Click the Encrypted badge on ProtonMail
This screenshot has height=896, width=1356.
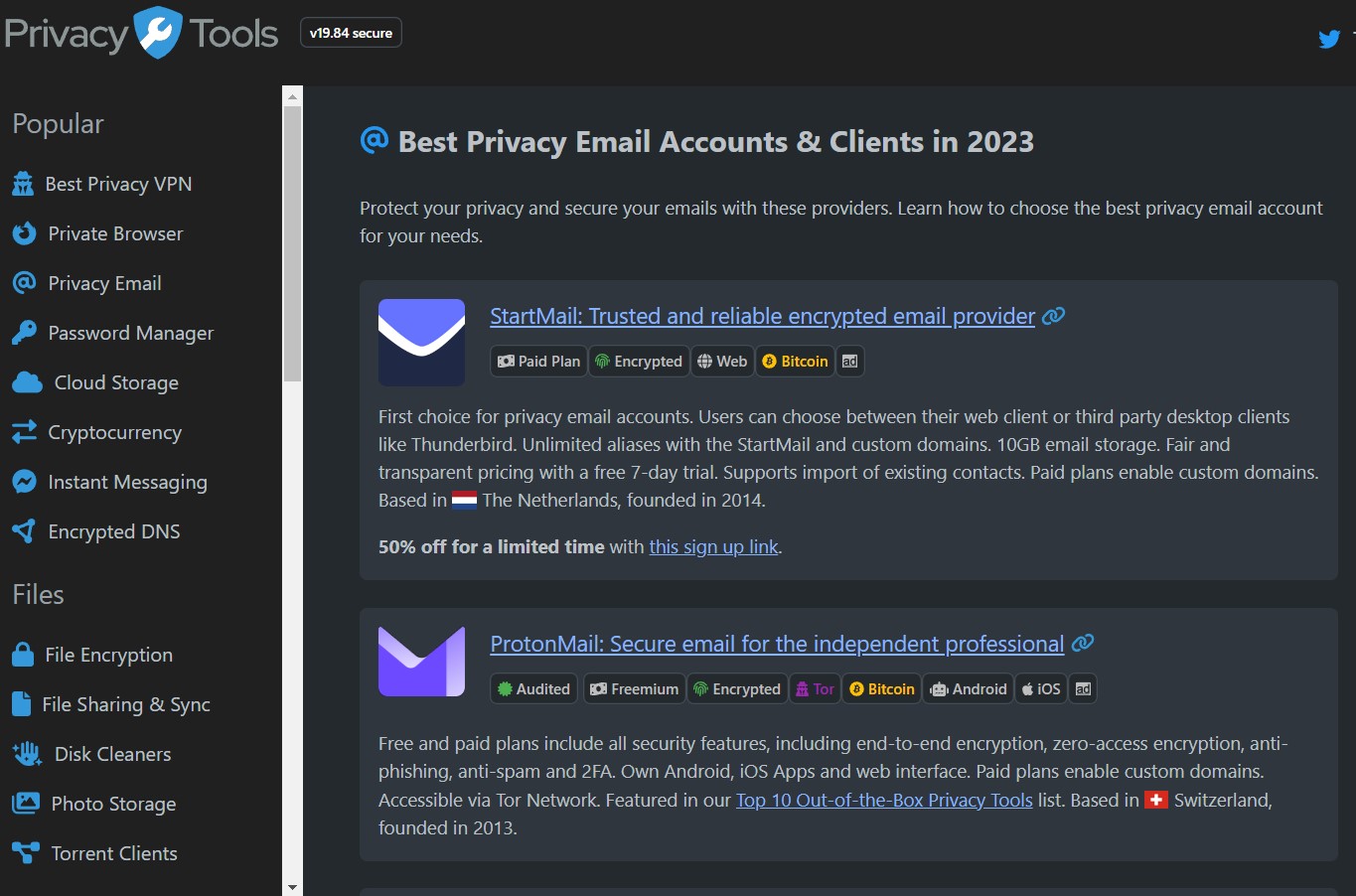(x=737, y=689)
